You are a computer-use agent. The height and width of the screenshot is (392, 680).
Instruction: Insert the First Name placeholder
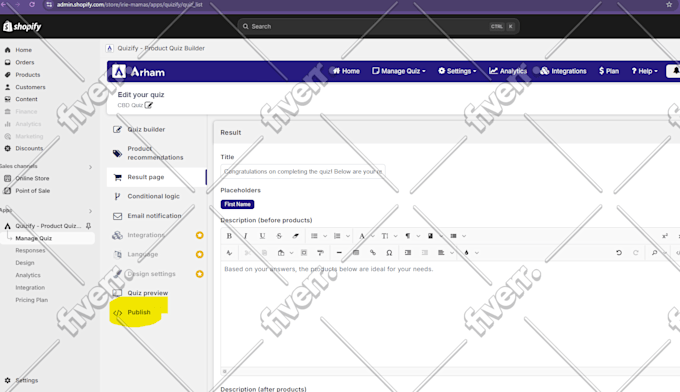tap(237, 204)
